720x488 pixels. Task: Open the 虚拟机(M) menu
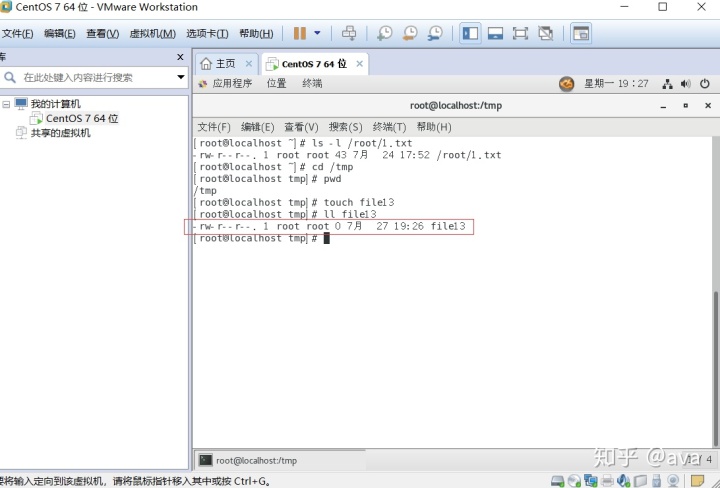pyautogui.click(x=152, y=34)
